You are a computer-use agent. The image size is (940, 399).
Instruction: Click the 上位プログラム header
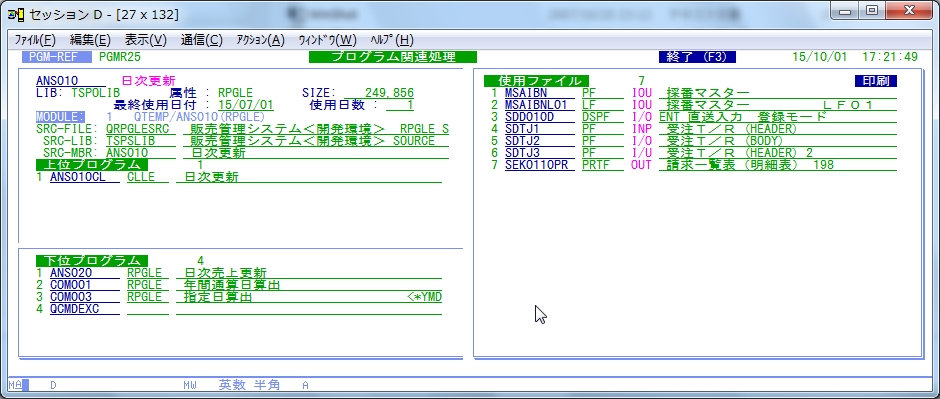pyautogui.click(x=92, y=165)
